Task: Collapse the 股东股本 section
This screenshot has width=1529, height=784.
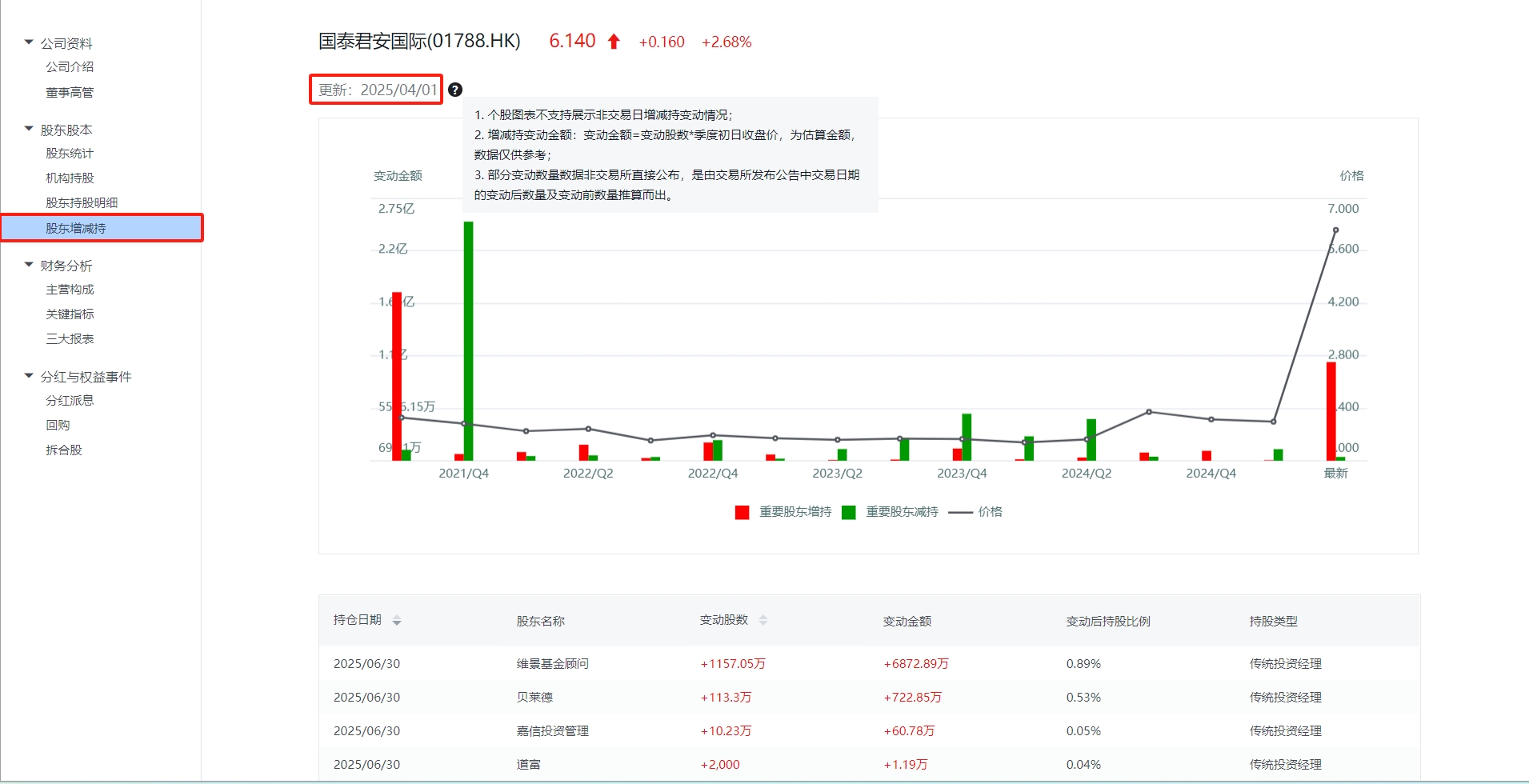Action: 29,129
